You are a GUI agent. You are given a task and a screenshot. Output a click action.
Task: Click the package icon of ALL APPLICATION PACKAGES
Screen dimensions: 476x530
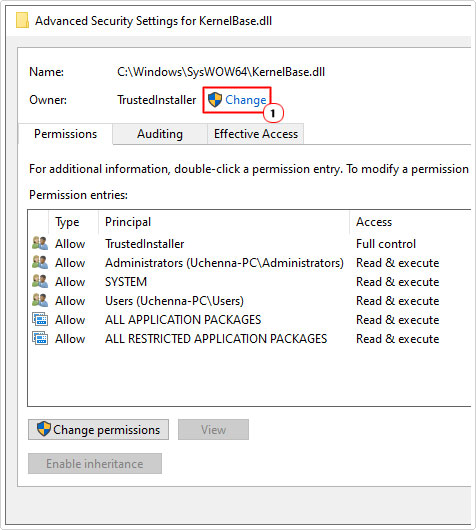point(40,319)
